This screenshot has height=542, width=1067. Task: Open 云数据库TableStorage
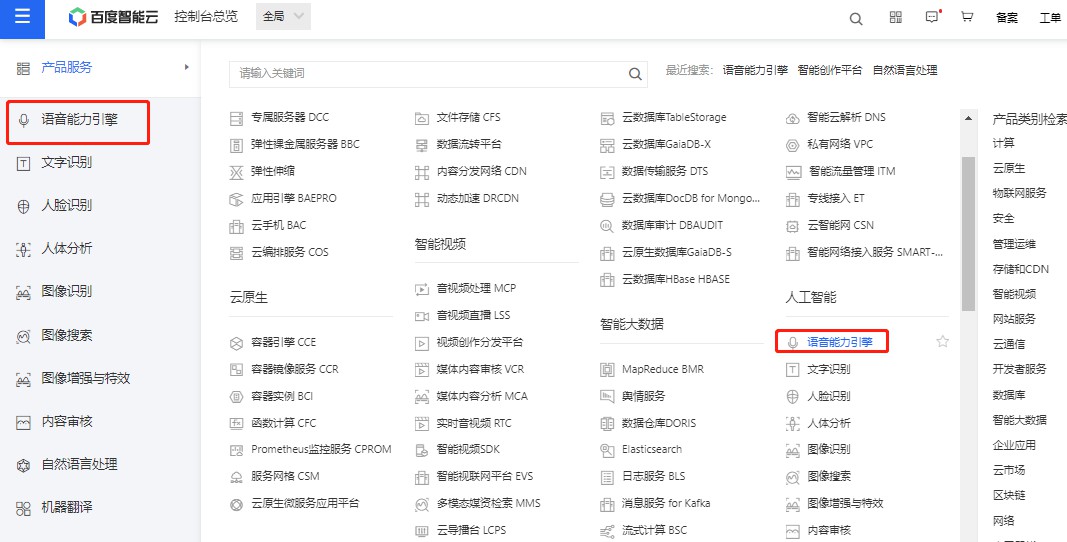click(674, 117)
